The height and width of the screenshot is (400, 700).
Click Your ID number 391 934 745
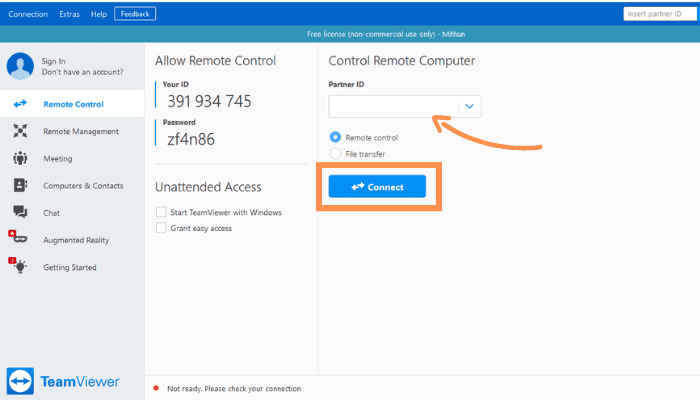click(x=209, y=101)
